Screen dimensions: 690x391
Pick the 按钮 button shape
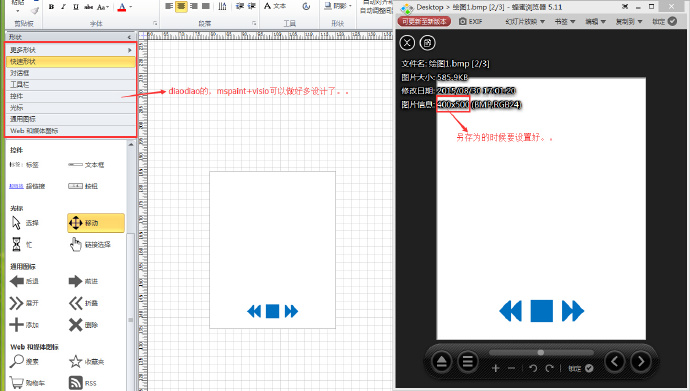point(83,186)
